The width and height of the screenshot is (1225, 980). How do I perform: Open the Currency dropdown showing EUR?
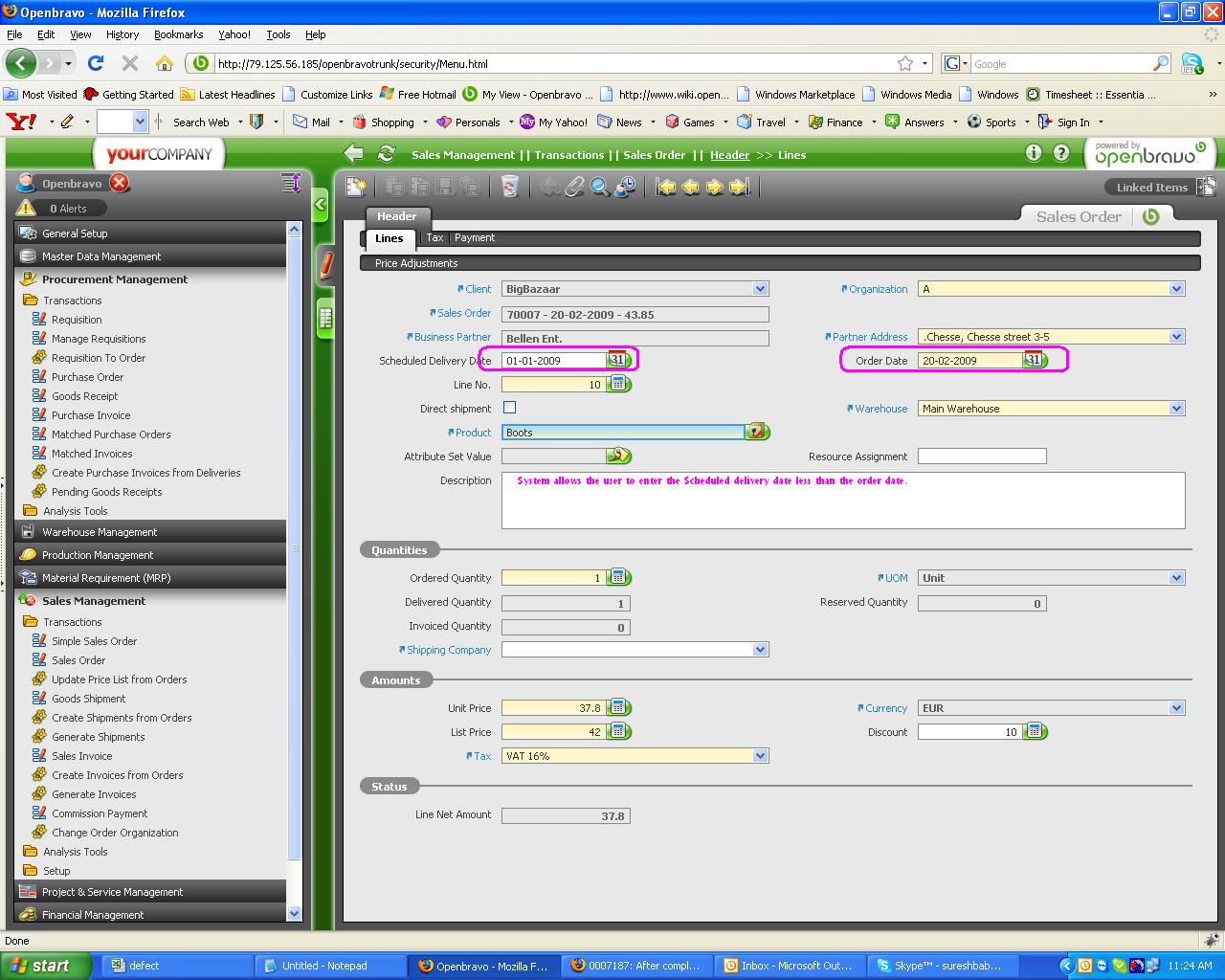click(1176, 708)
